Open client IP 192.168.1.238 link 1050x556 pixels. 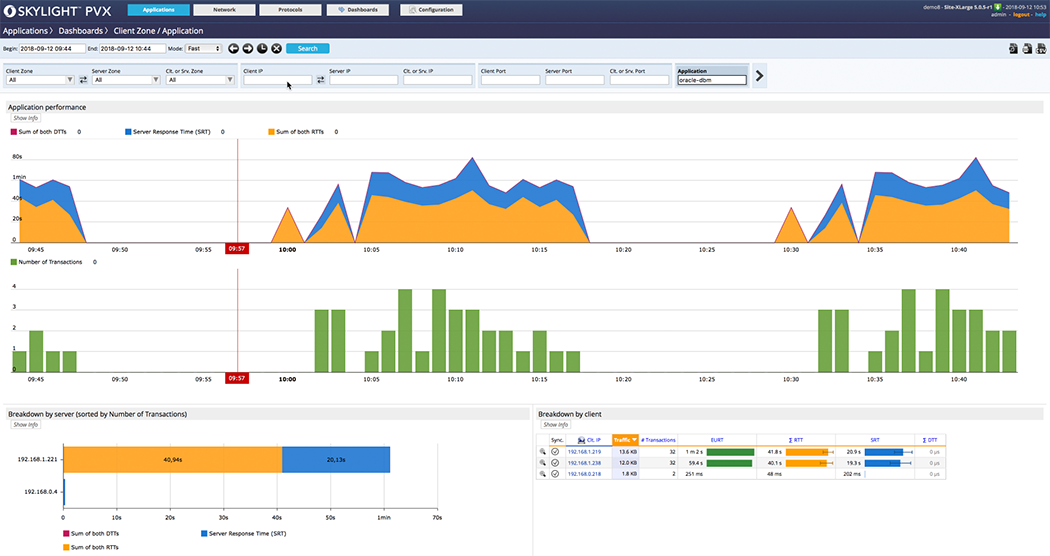[x=584, y=463]
